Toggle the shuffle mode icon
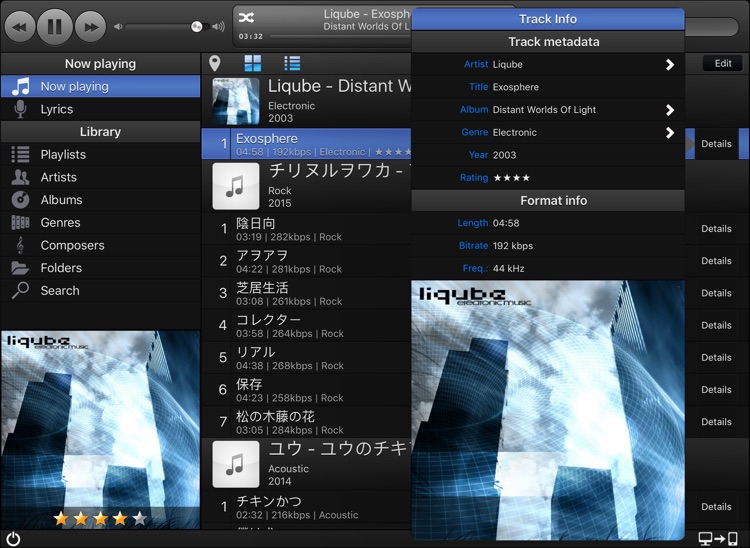Viewport: 750px width, 548px height. click(x=246, y=18)
